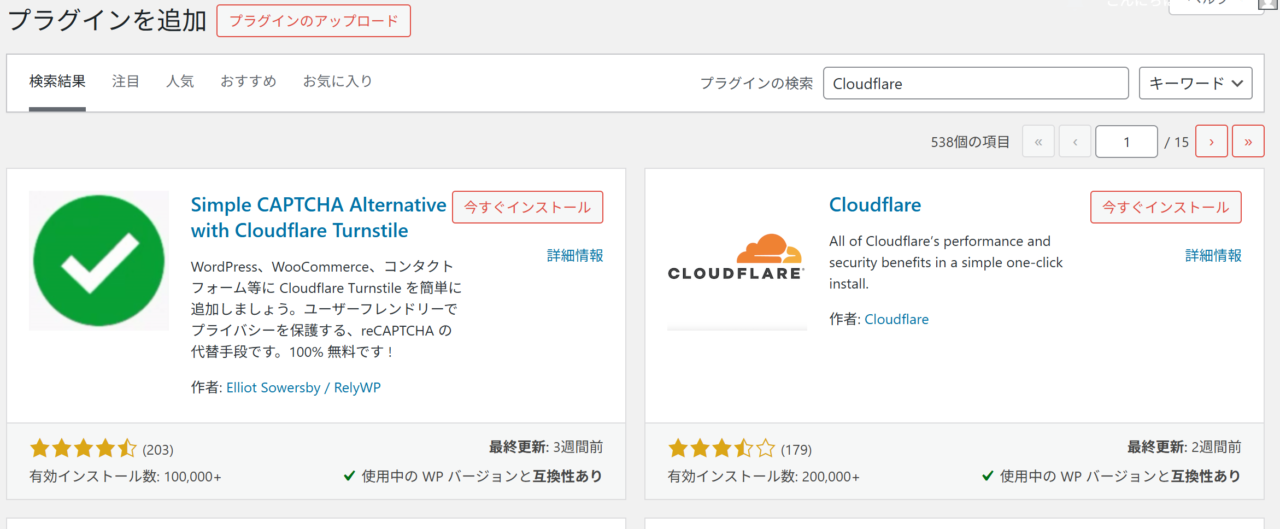
Task: Install the Cloudflare plugin now
Action: [x=1165, y=207]
